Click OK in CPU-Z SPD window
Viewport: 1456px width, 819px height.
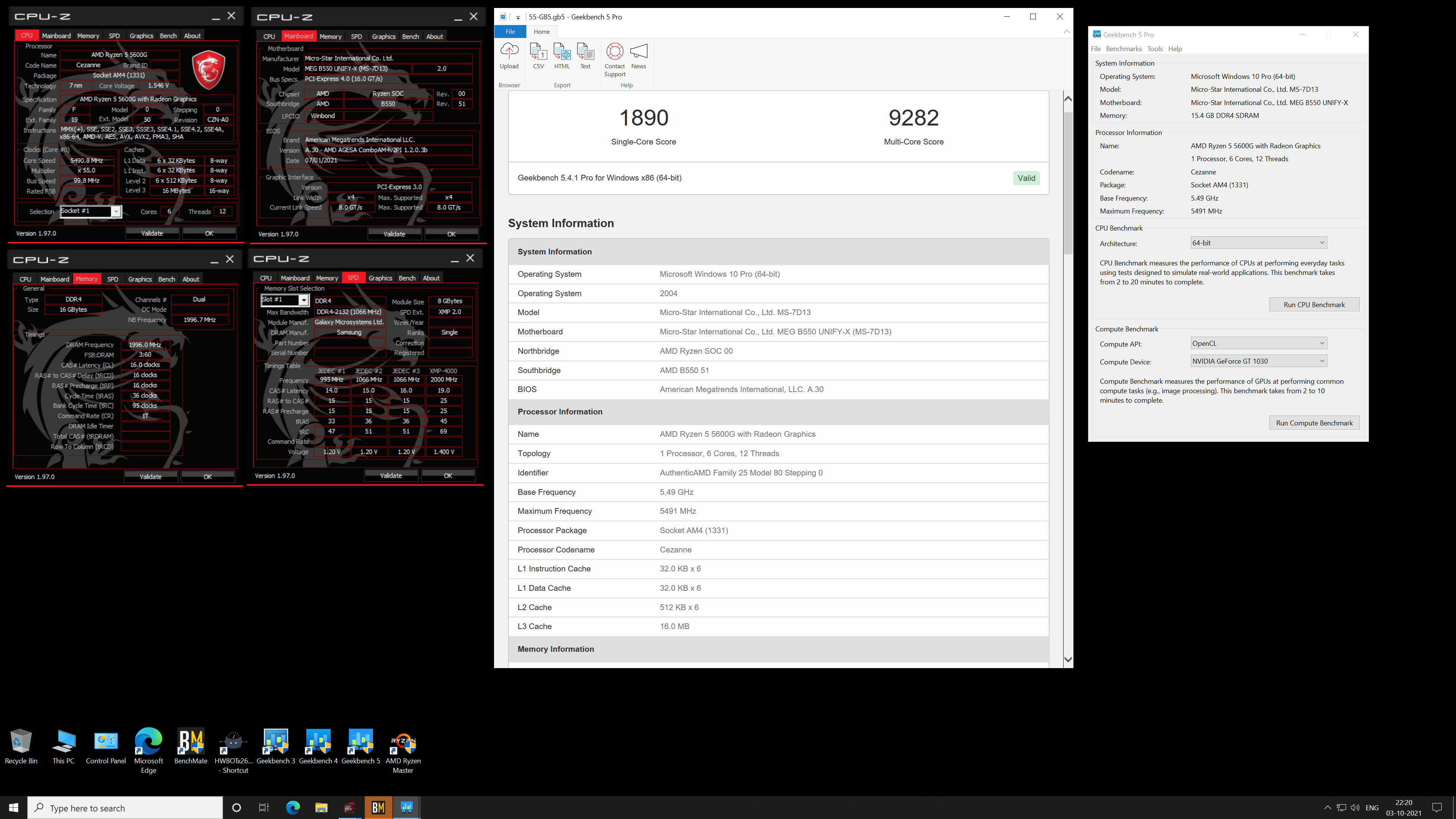pyautogui.click(x=448, y=475)
